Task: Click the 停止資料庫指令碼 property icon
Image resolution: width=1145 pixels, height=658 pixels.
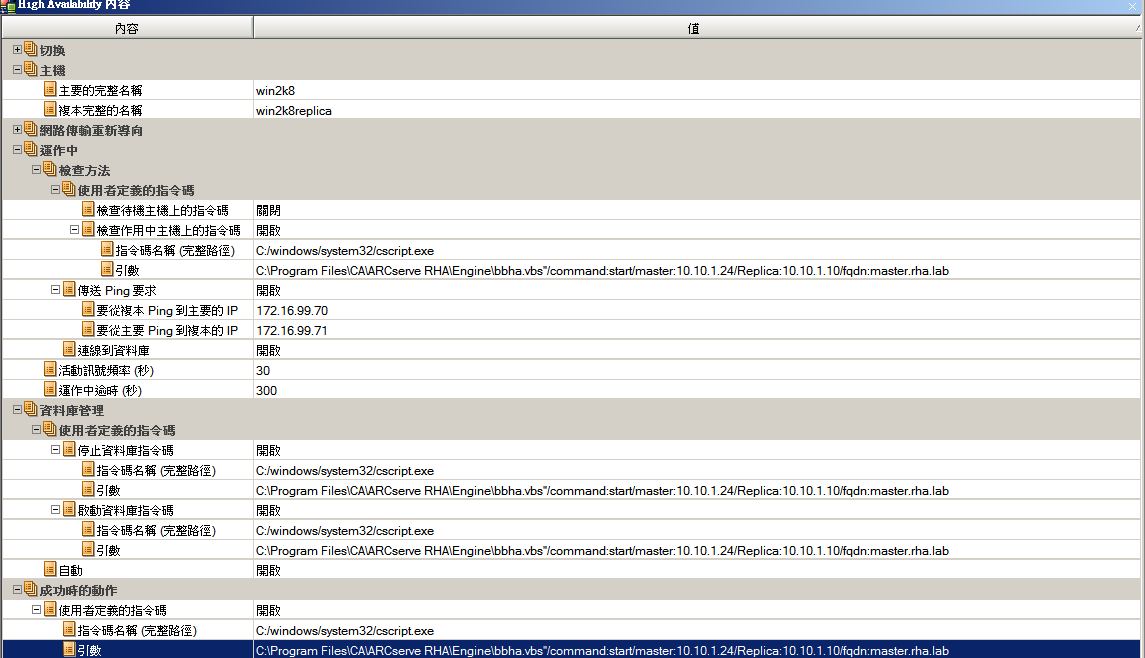Action: pos(69,449)
